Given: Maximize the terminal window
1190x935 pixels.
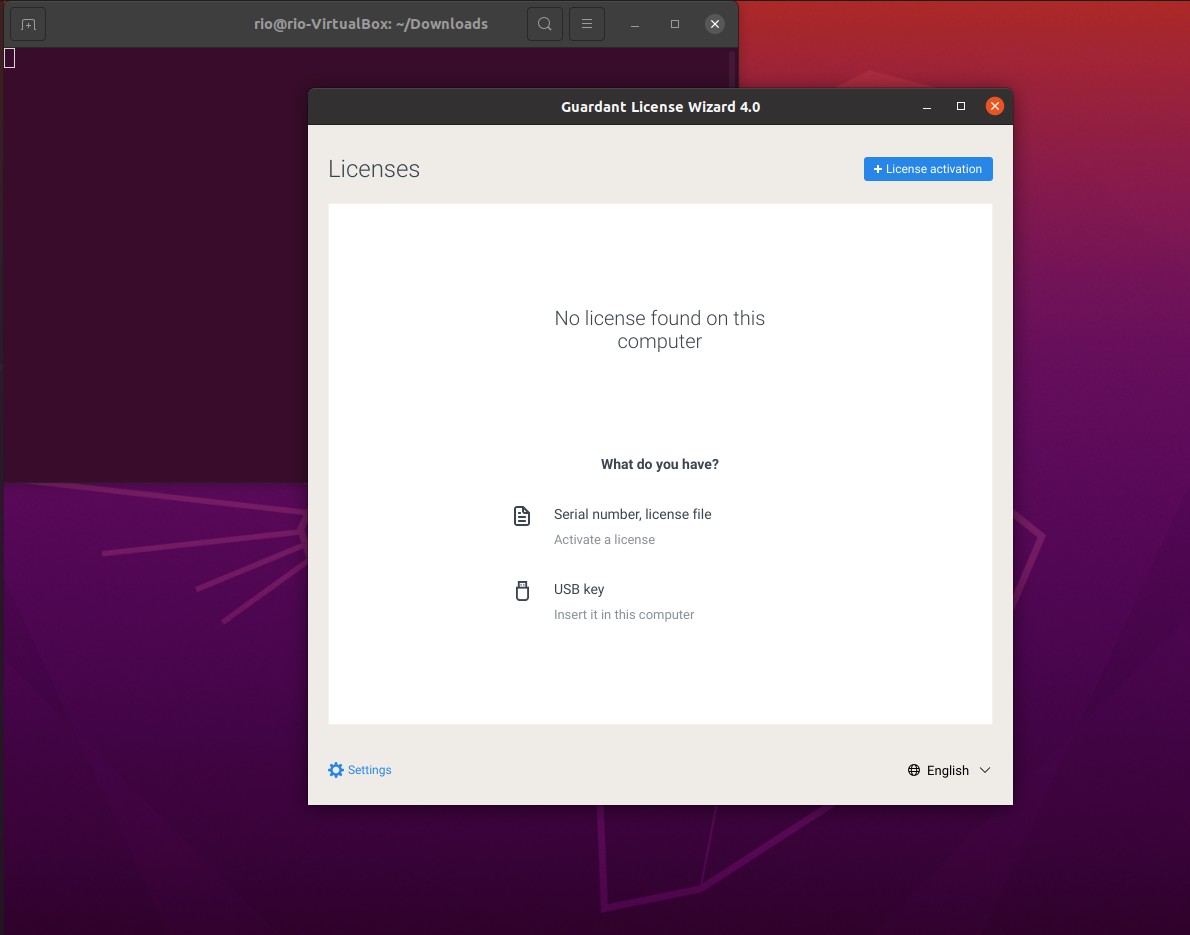Looking at the screenshot, I should tap(675, 24).
